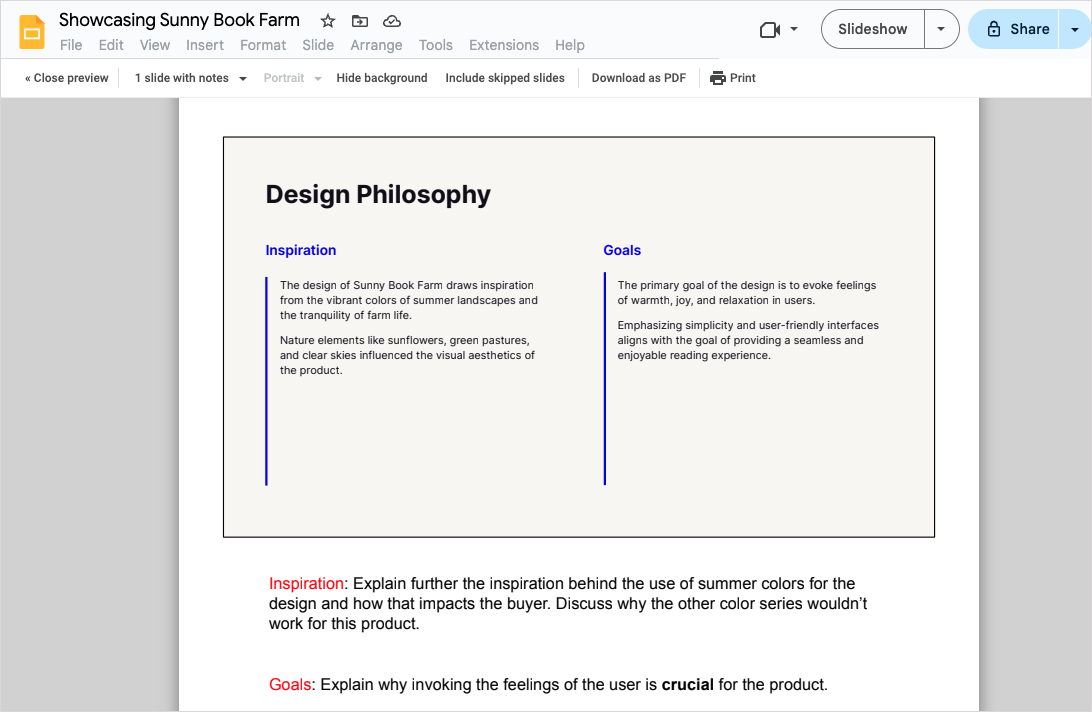
Task: Click the printer icon next to Print
Action: pyautogui.click(x=717, y=78)
